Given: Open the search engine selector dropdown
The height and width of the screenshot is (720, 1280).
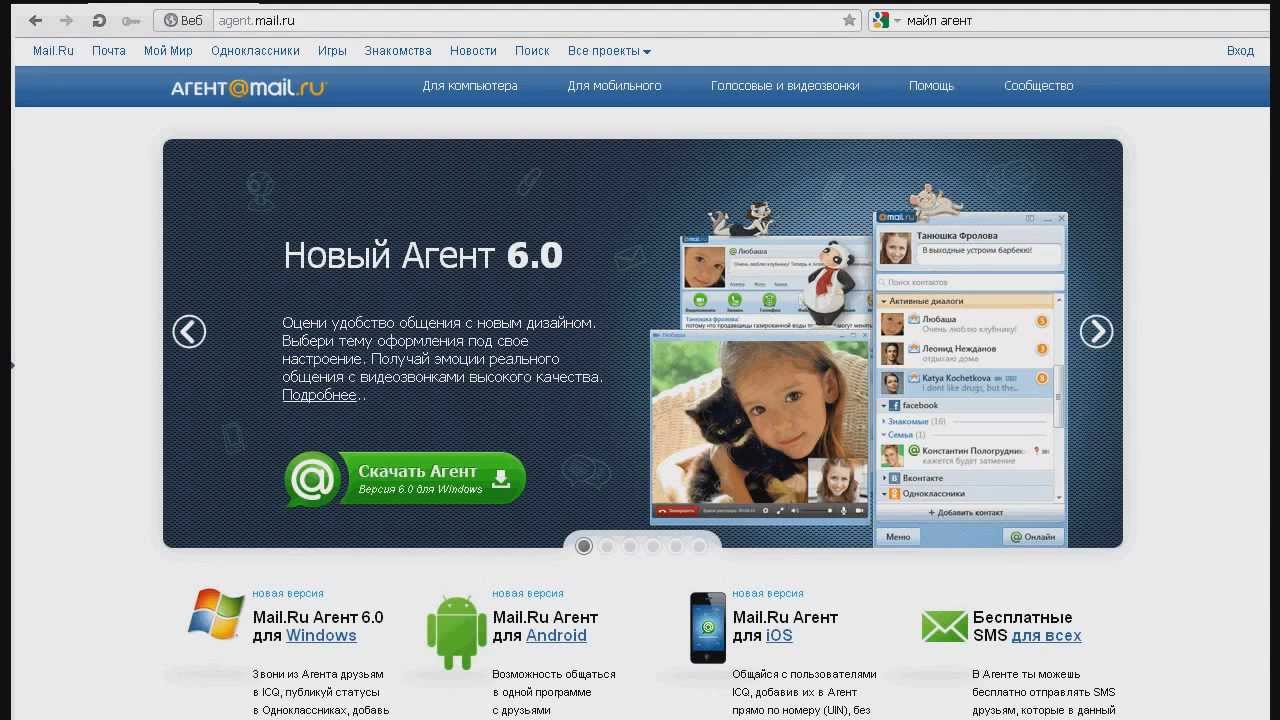Looking at the screenshot, I should coord(884,20).
